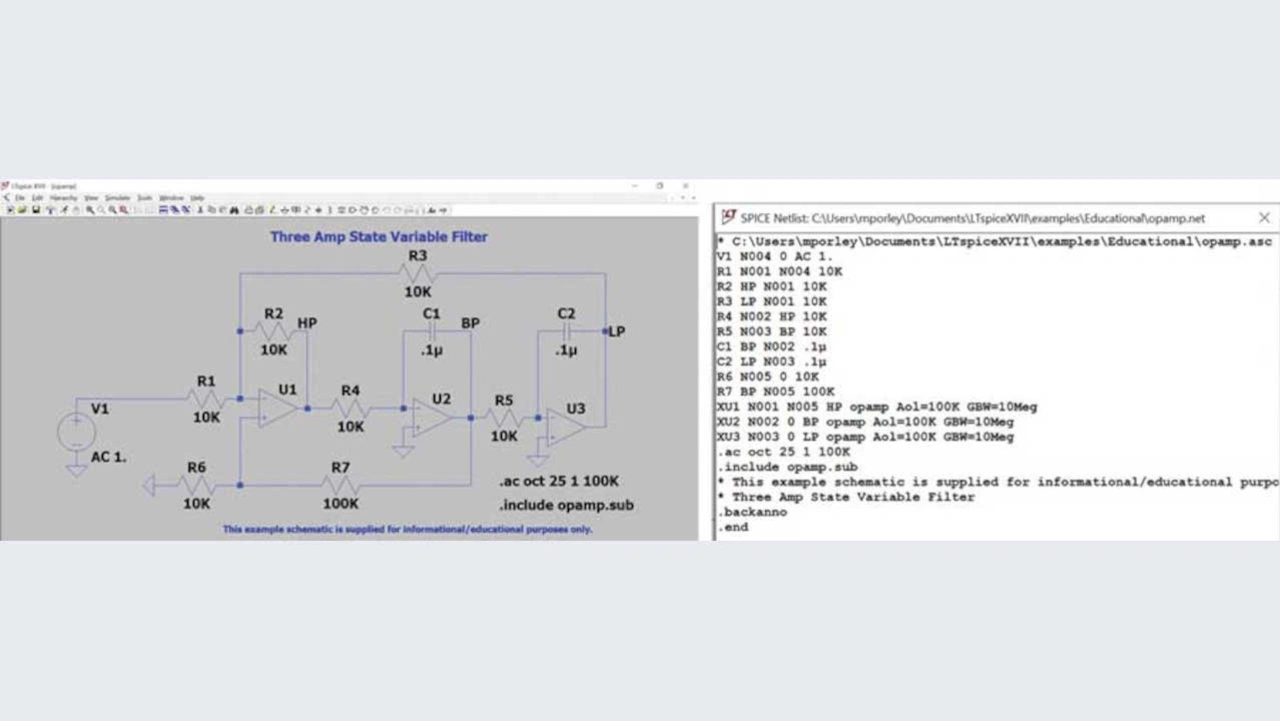Viewport: 1280px width, 721px height.
Task: Open the Simulate menu
Action: point(117,198)
